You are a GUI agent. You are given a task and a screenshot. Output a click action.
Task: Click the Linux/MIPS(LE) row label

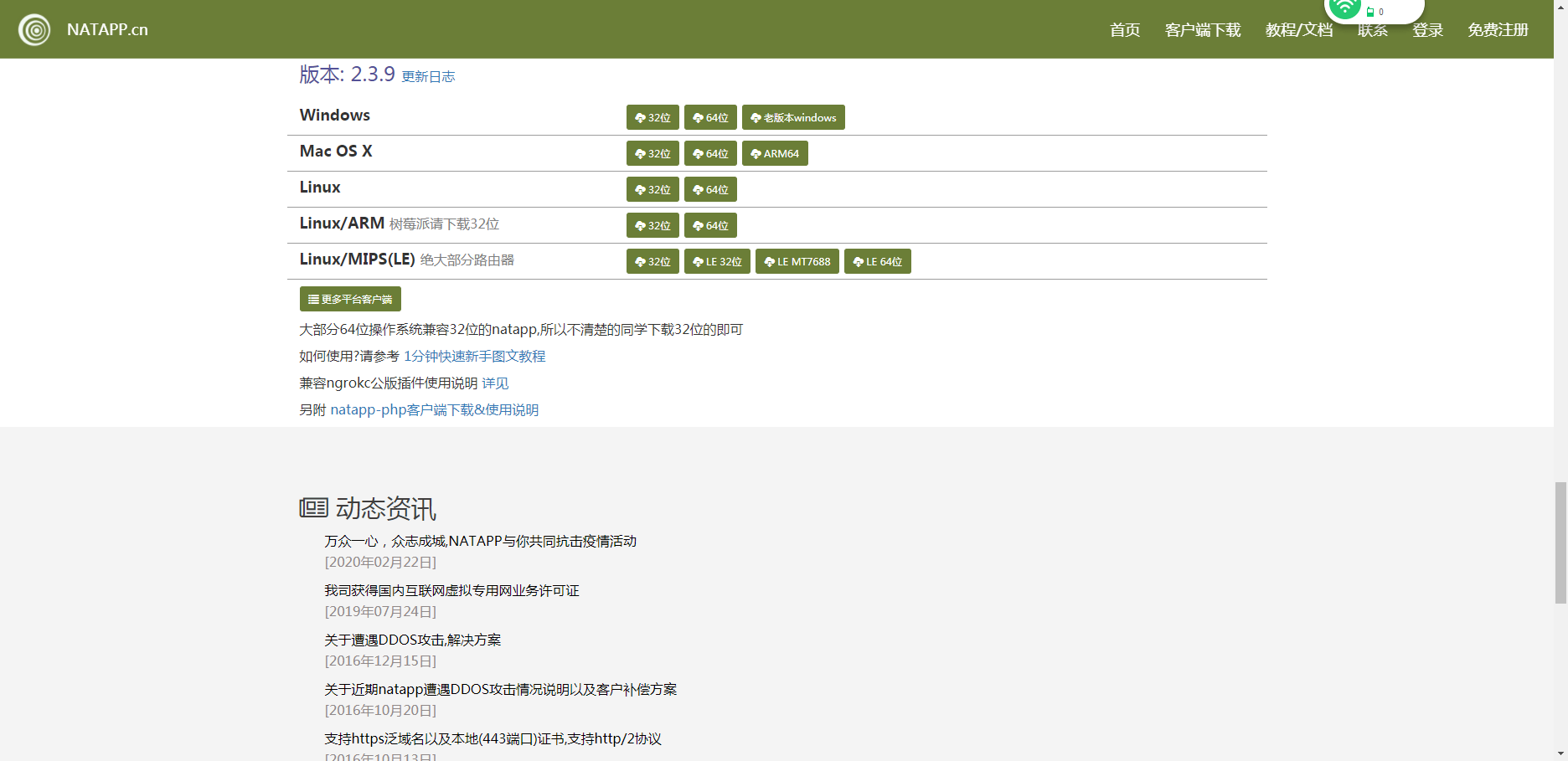click(x=358, y=260)
